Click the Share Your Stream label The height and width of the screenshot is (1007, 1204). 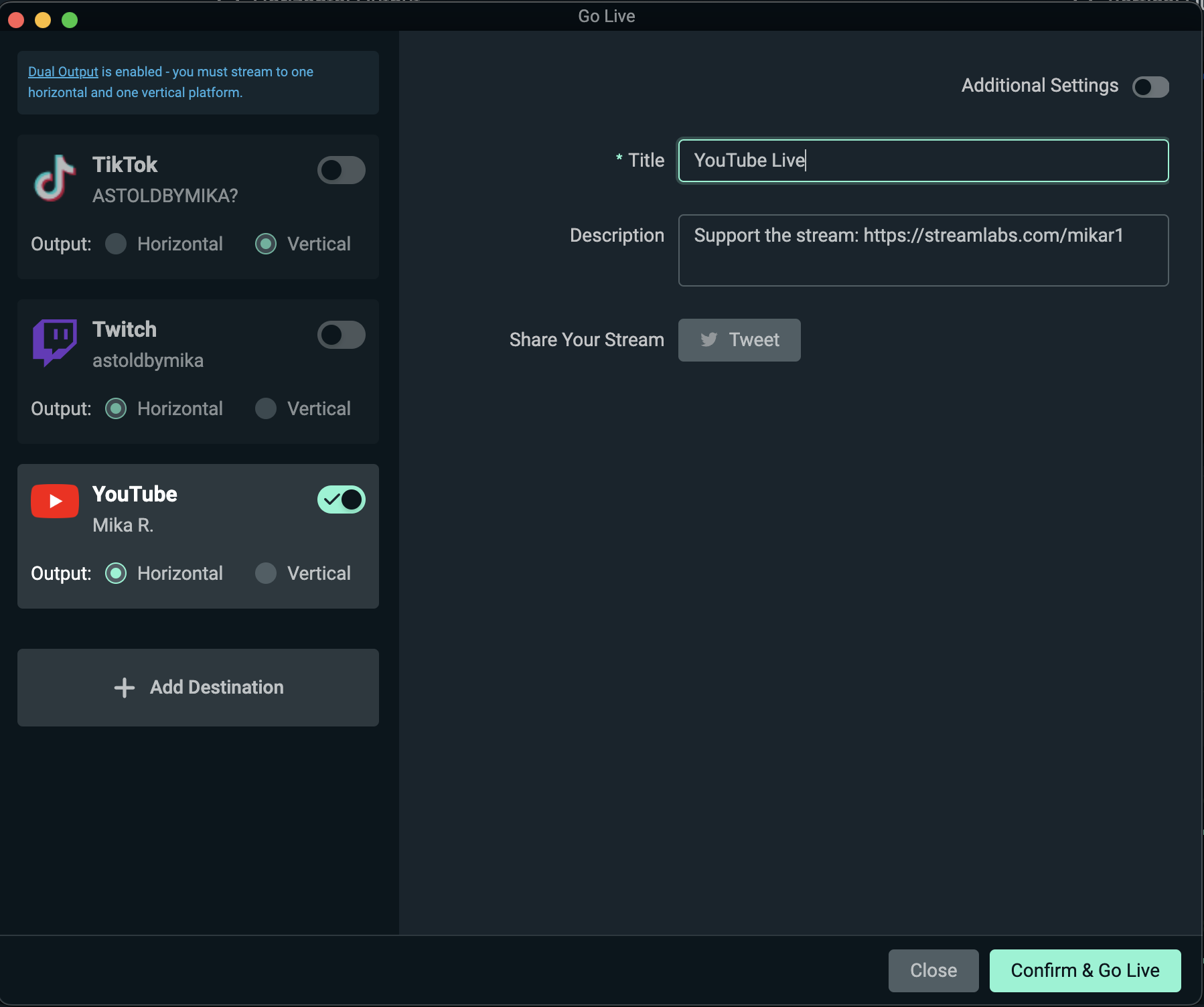pyautogui.click(x=587, y=340)
